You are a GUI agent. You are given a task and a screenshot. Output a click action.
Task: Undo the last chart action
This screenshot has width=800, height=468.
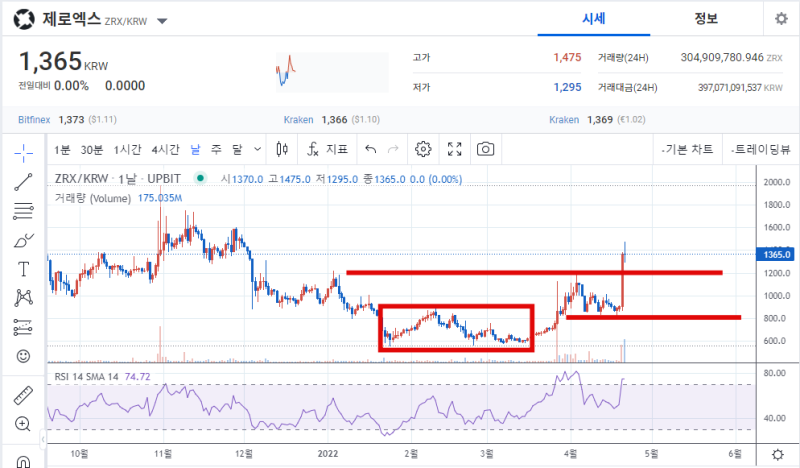[x=371, y=149]
